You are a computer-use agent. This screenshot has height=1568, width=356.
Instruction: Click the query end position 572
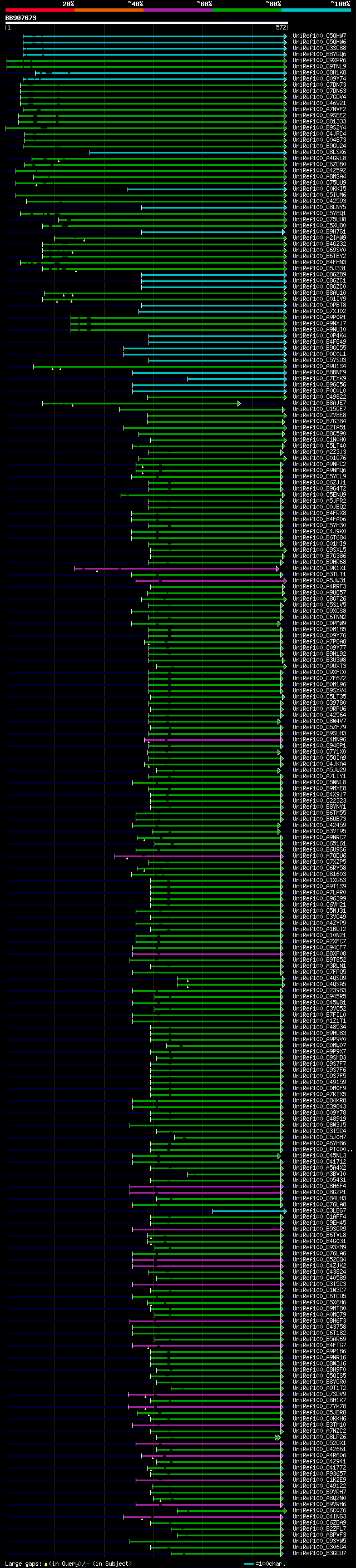[281, 27]
